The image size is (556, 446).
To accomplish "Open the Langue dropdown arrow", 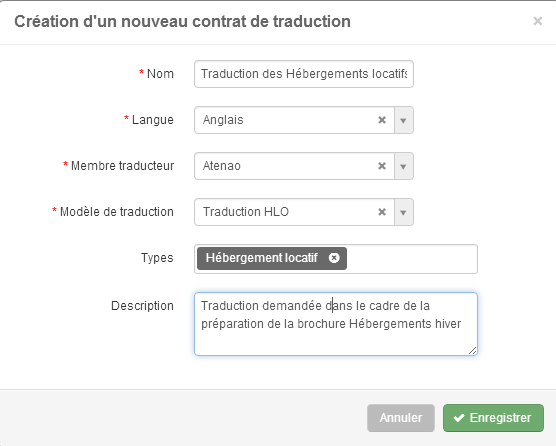I will (404, 120).
